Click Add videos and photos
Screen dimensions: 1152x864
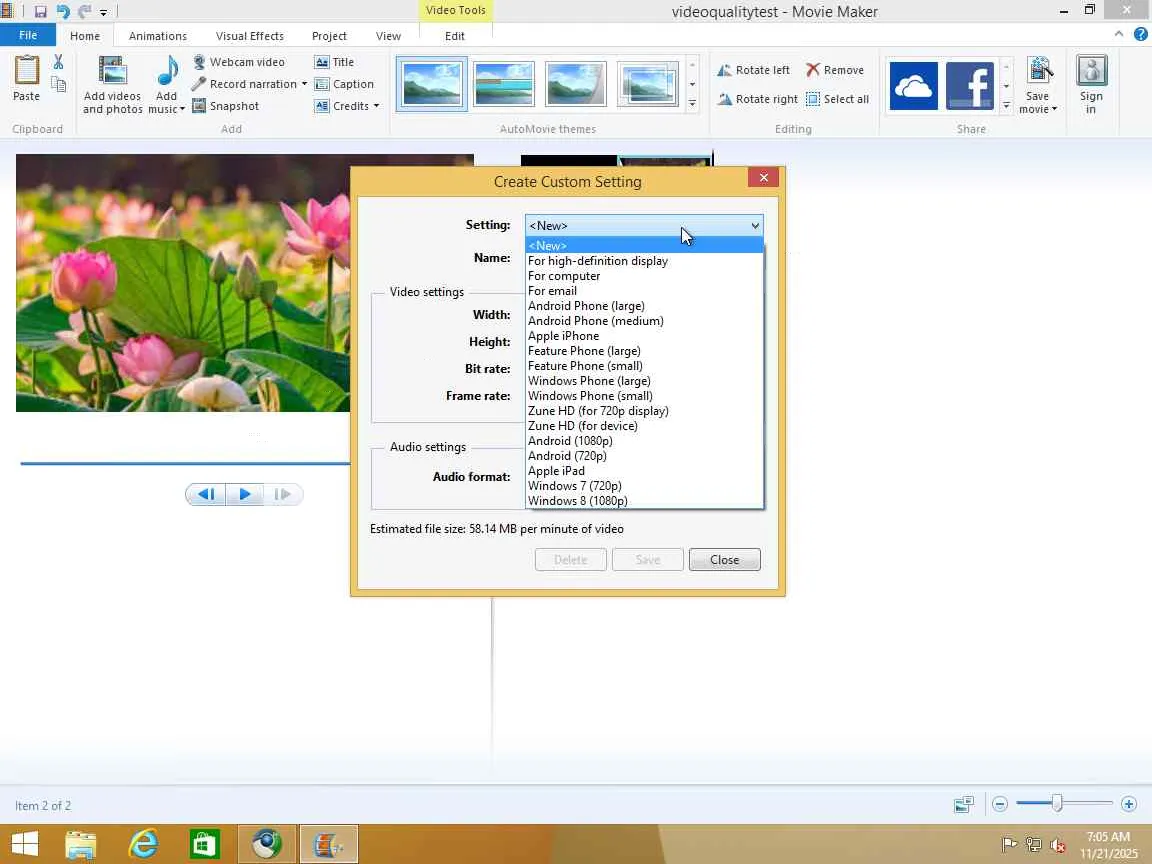pyautogui.click(x=112, y=85)
